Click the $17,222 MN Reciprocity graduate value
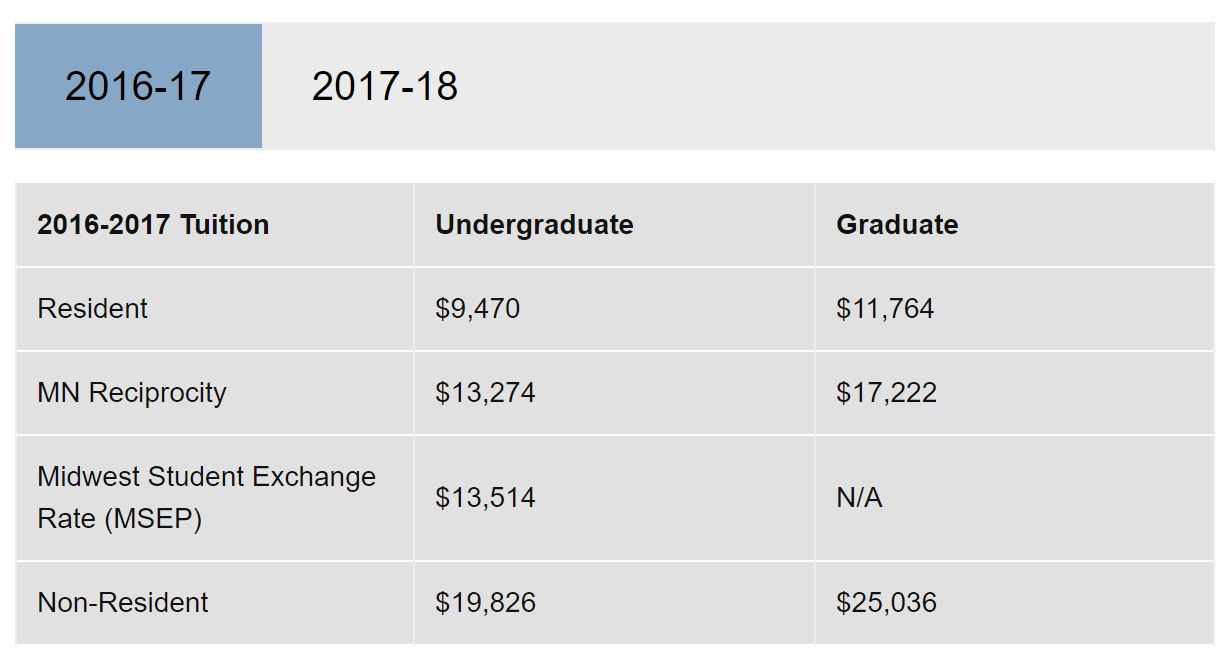 (x=886, y=393)
